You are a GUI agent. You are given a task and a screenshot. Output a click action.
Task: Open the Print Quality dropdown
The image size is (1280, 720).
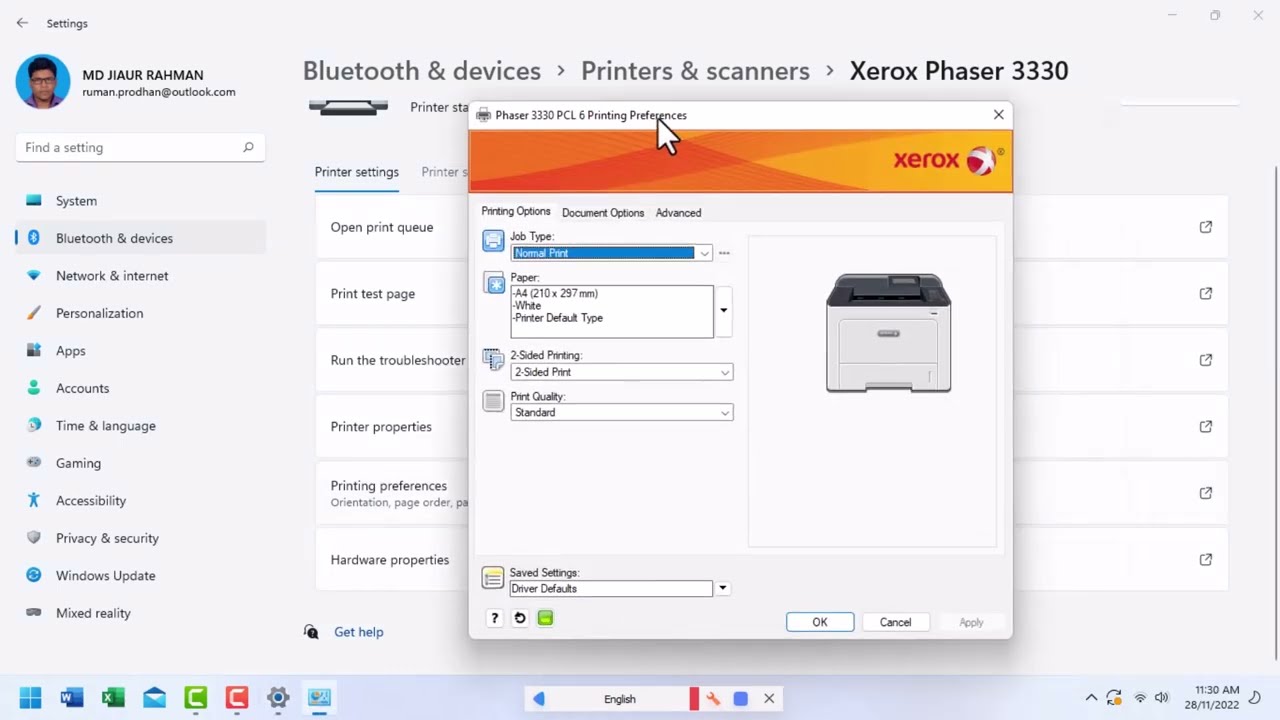621,412
